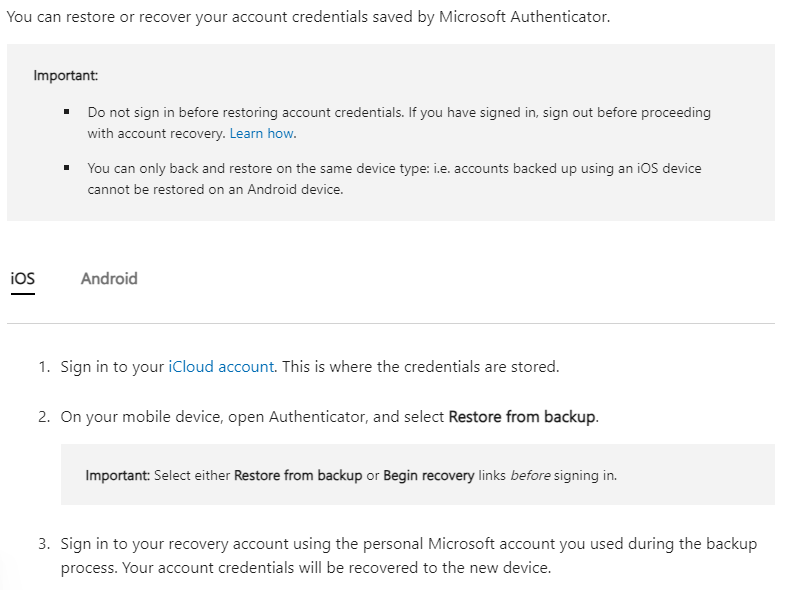Open the Learn how link
This screenshot has height=590, width=787.
(x=262, y=133)
